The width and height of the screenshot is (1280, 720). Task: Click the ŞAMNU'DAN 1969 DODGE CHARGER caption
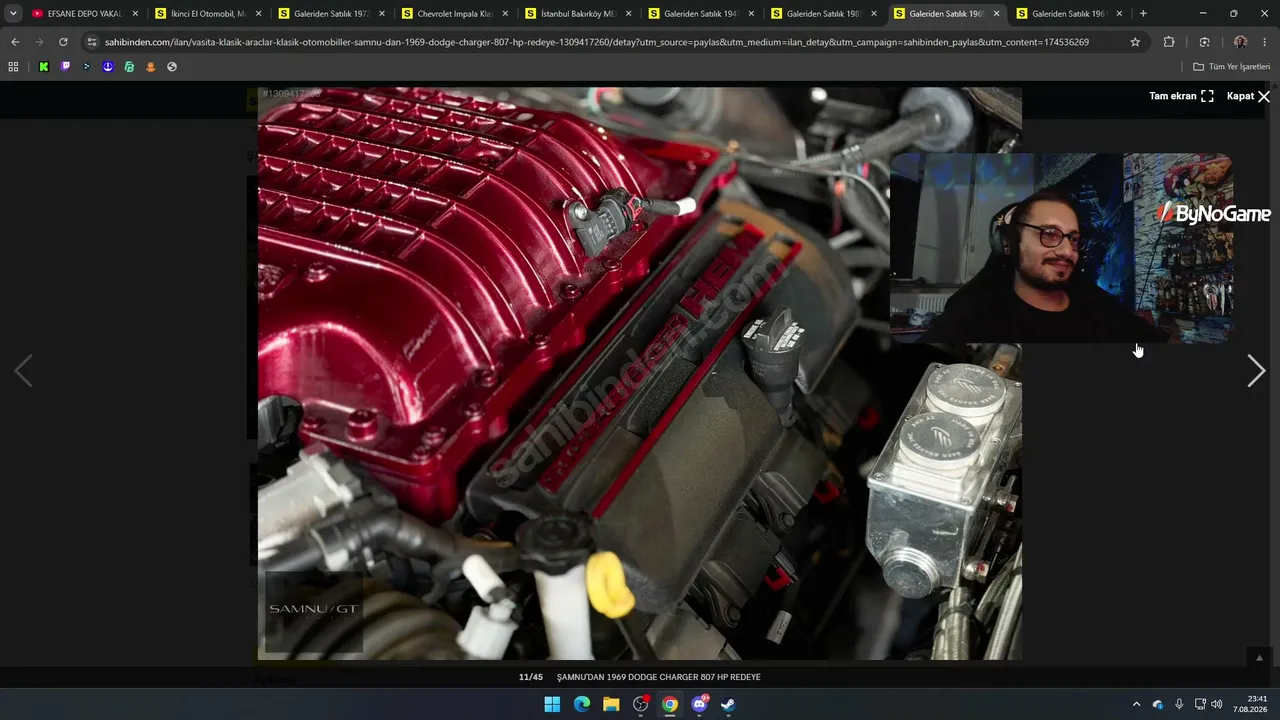click(658, 677)
